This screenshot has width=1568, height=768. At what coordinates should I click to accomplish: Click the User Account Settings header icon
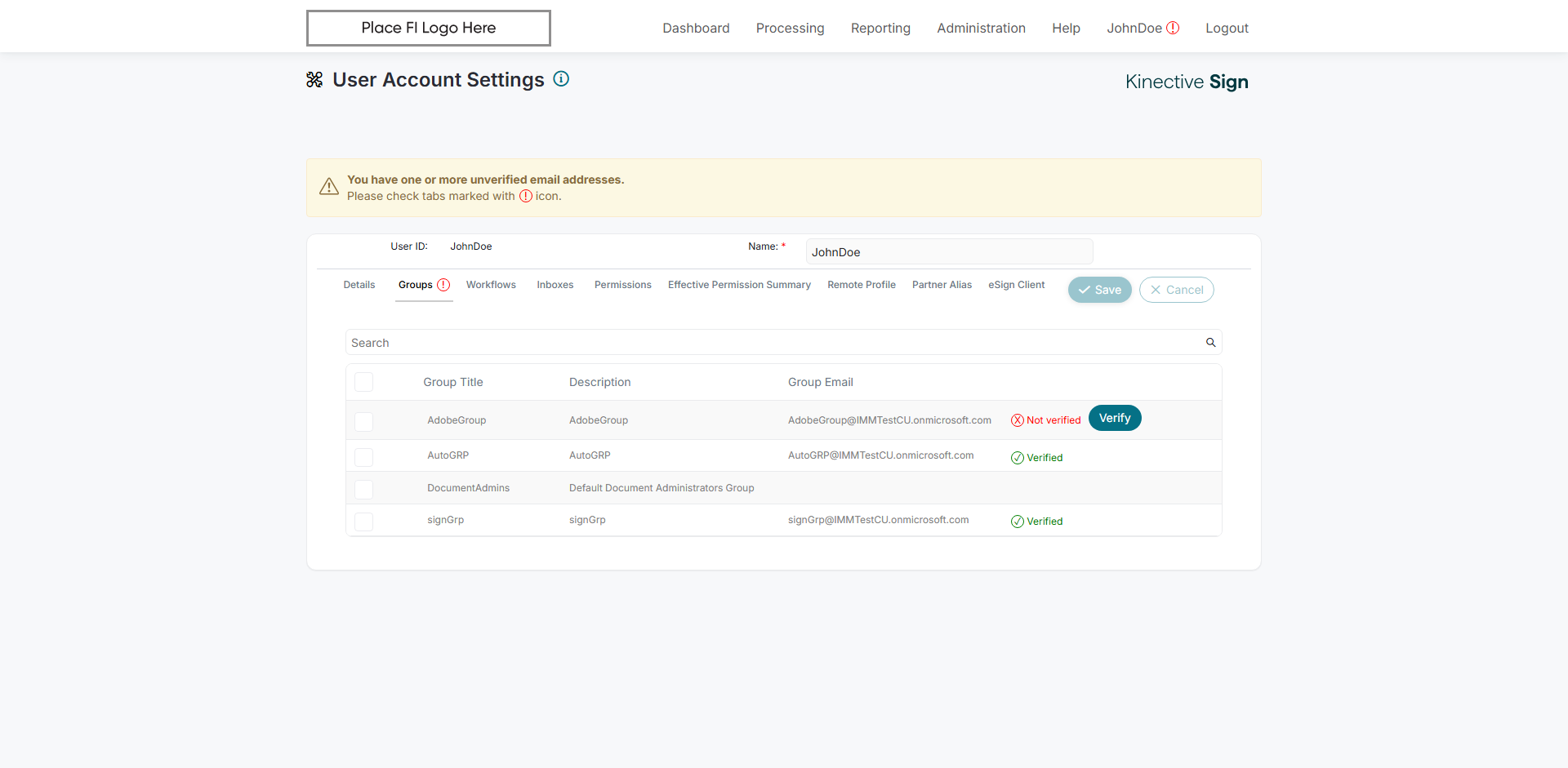[x=314, y=79]
